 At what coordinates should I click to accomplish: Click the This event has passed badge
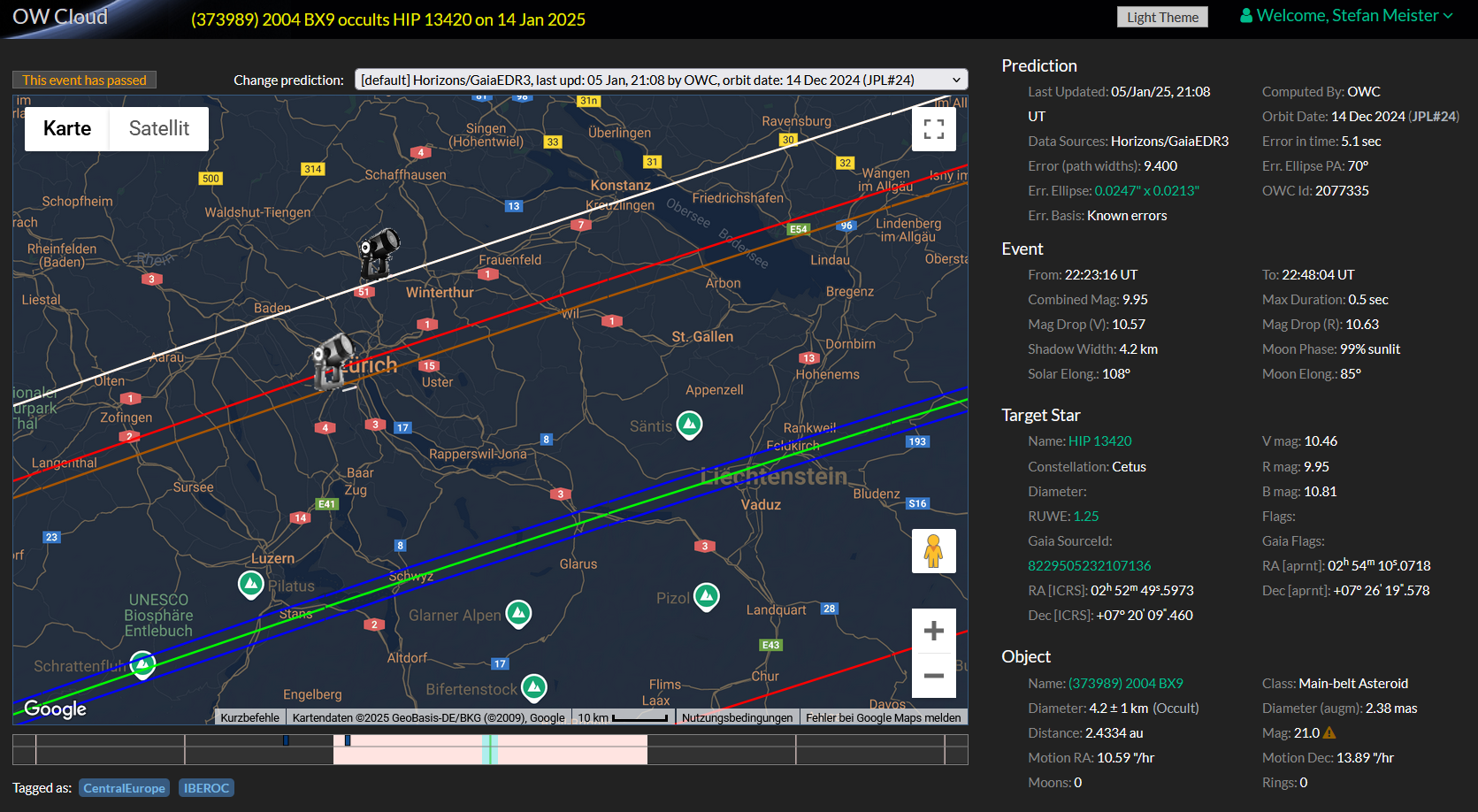coord(85,80)
